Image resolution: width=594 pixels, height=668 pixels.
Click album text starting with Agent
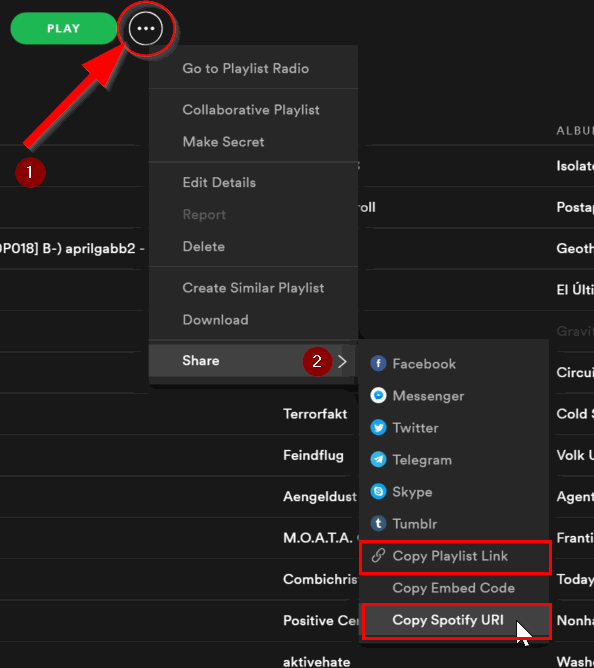click(575, 496)
